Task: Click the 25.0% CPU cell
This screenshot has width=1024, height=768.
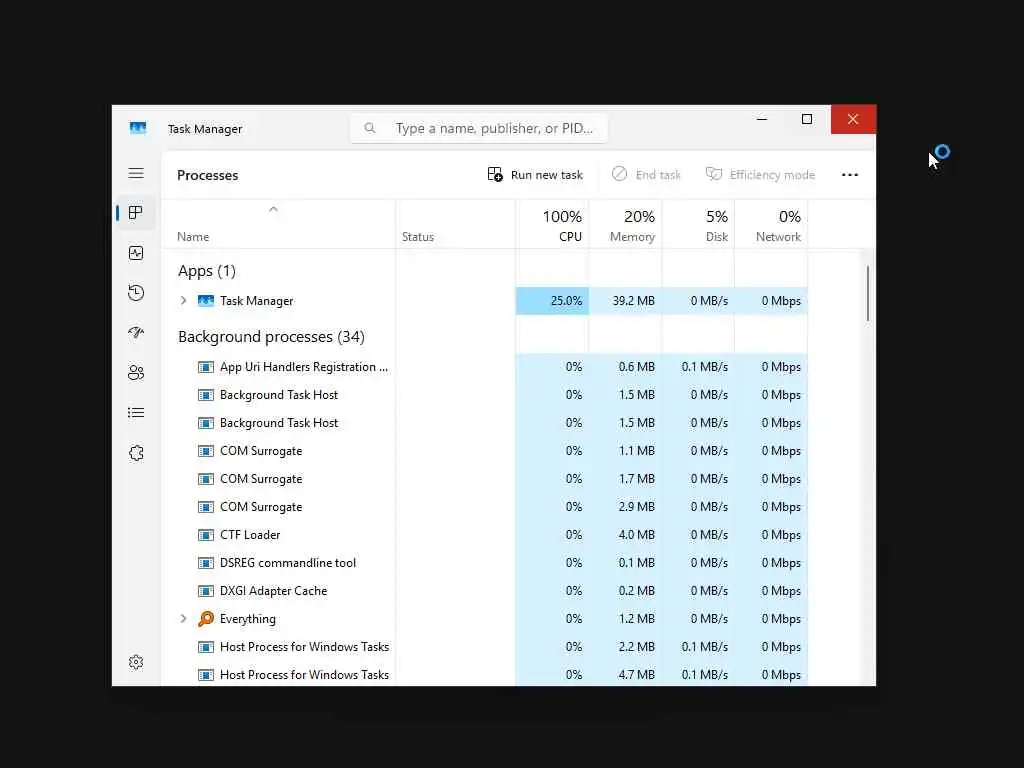Action: click(x=552, y=301)
